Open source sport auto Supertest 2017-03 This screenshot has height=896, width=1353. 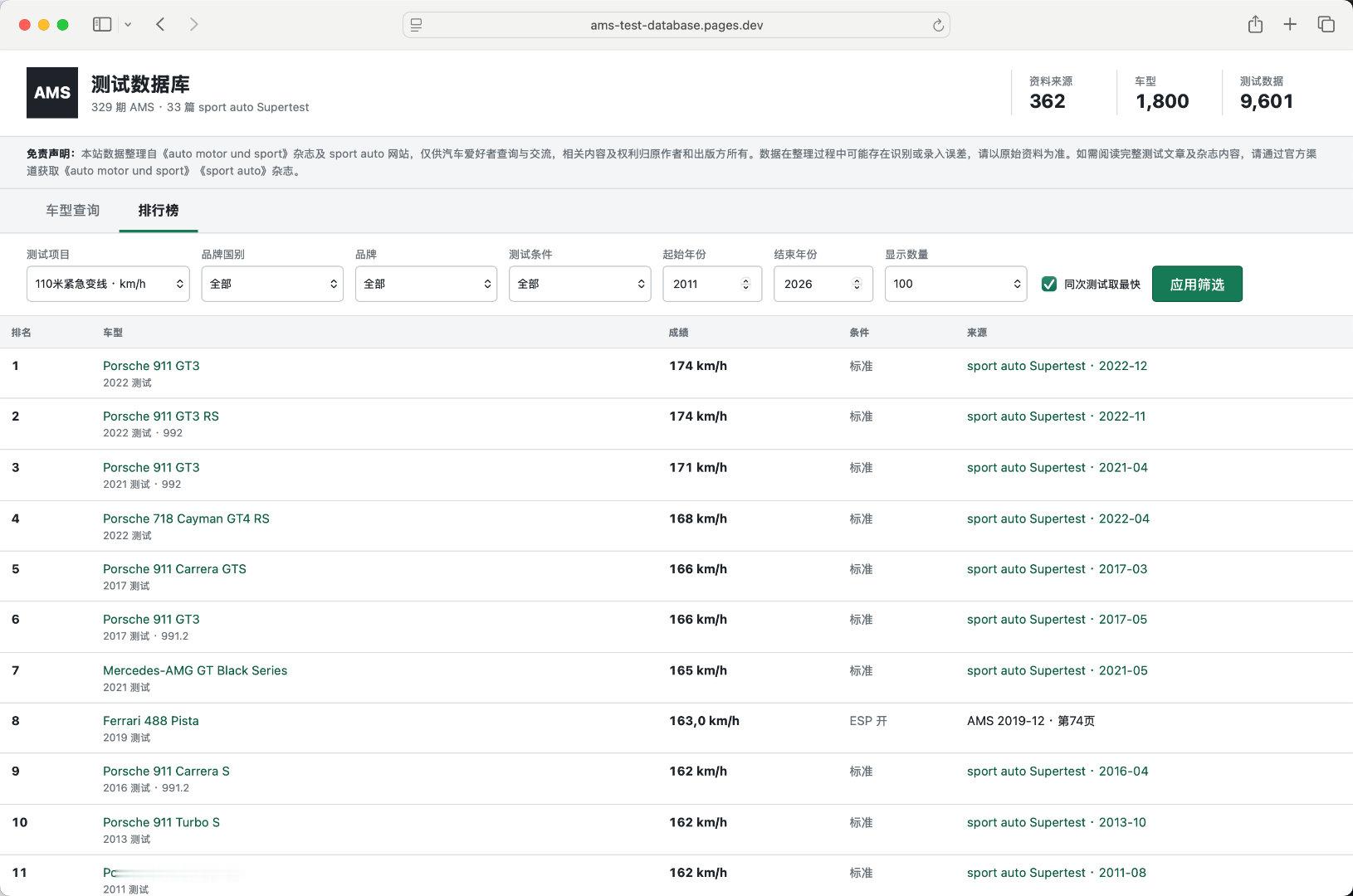coord(1057,569)
